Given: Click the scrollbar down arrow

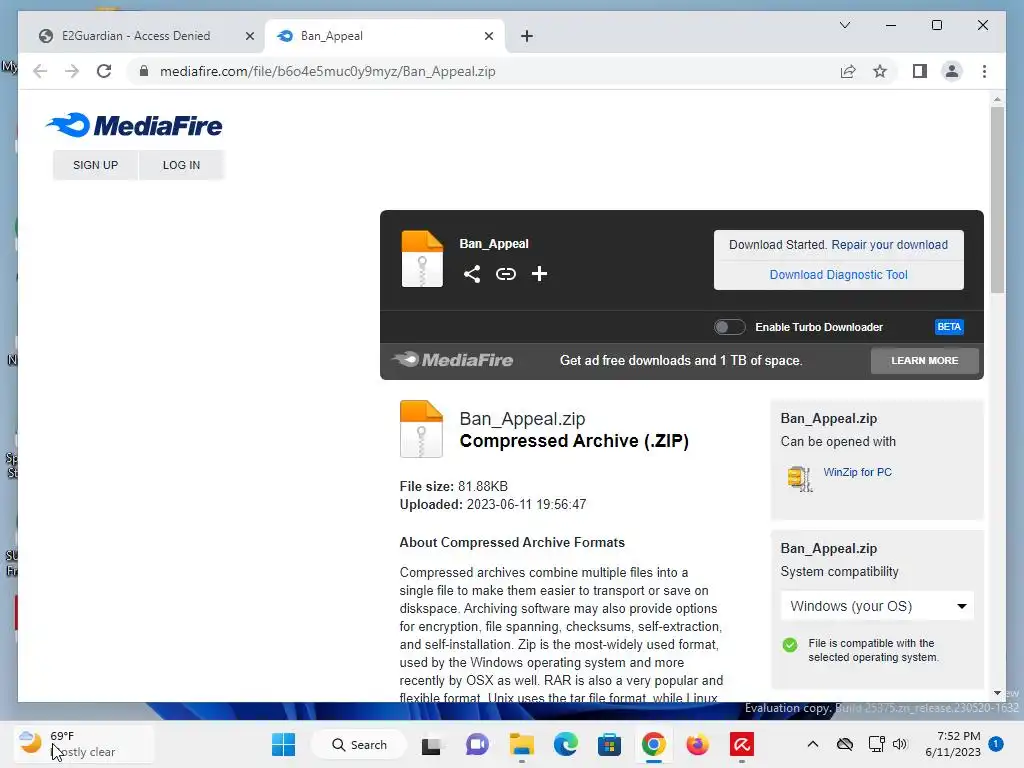Looking at the screenshot, I should point(997,693).
